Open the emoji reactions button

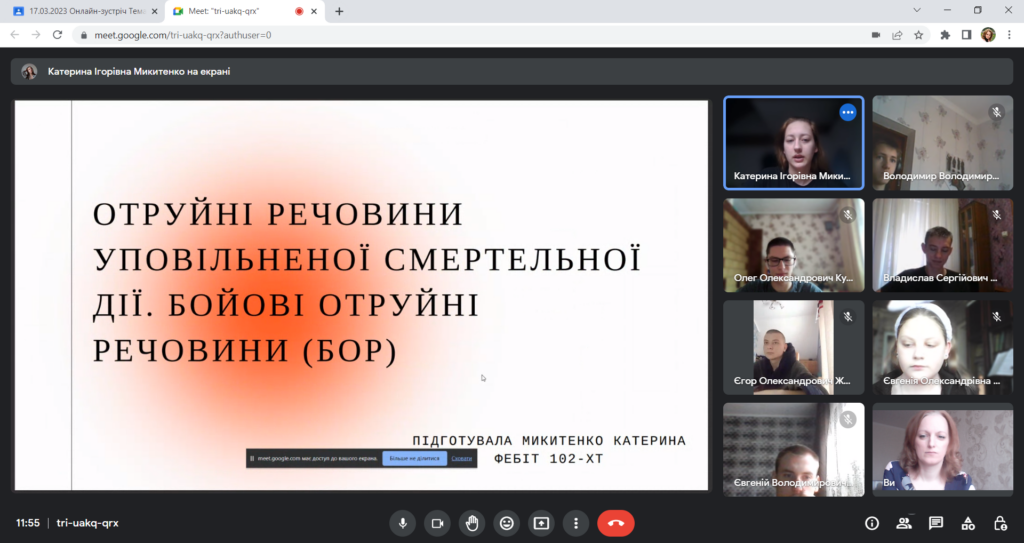click(x=507, y=523)
